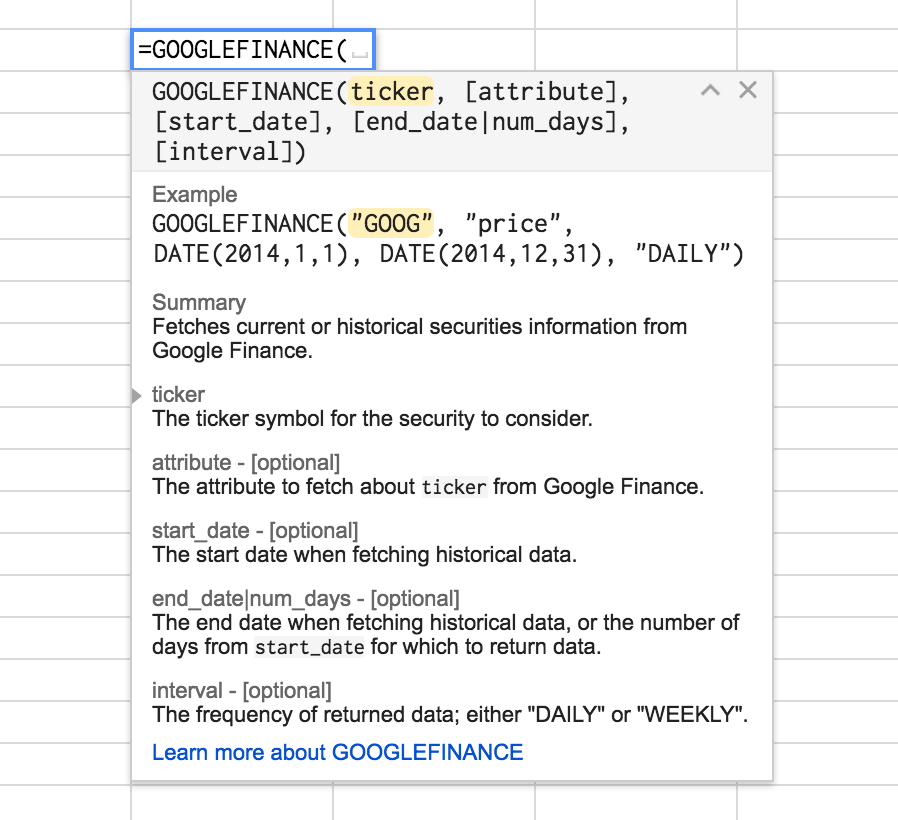Click inside the =GOOGLEFINANCE( formula cell
Screen dimensions: 898x820
(253, 50)
